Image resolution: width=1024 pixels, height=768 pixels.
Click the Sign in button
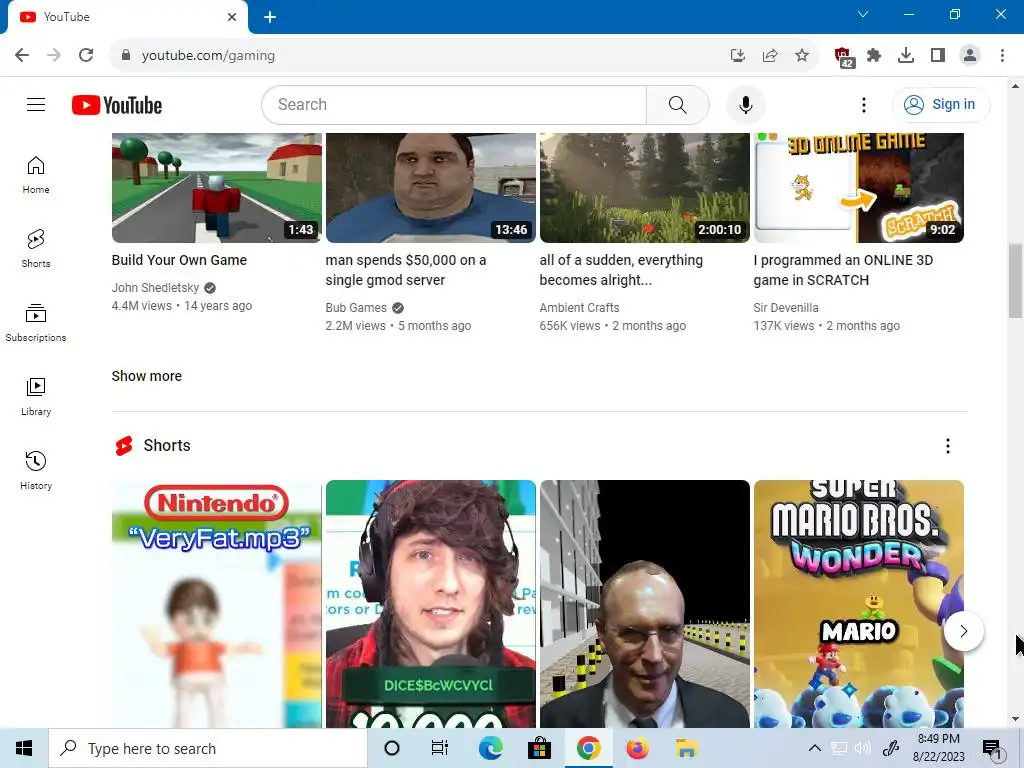pyautogui.click(x=940, y=104)
